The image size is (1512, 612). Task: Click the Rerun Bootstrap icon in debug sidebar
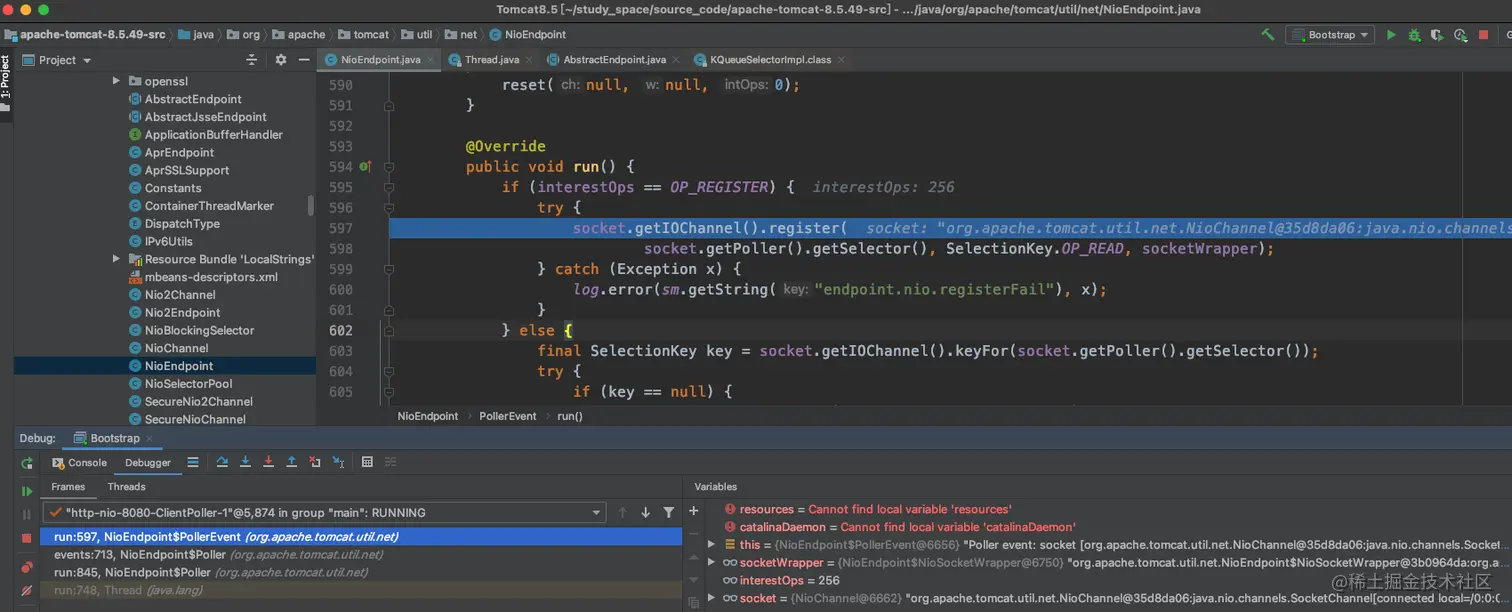tap(27, 463)
